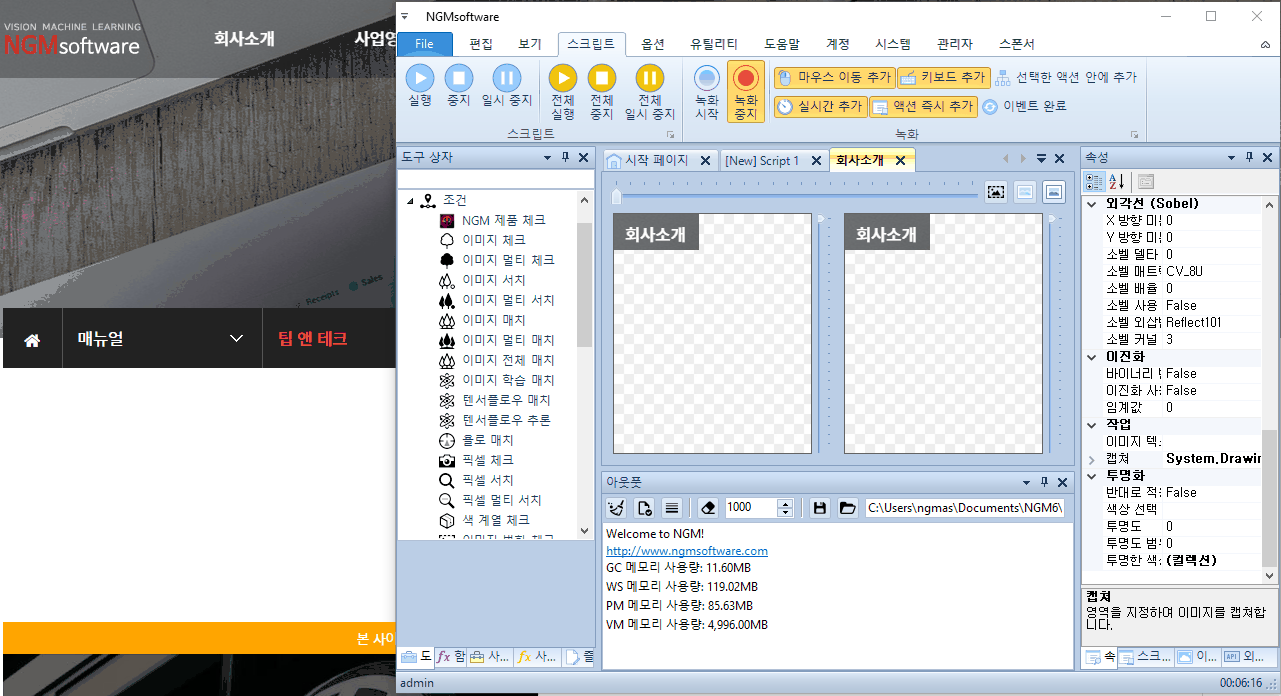1281x696 pixels.
Task: Collapse the 이진화 property group
Action: 1092,357
